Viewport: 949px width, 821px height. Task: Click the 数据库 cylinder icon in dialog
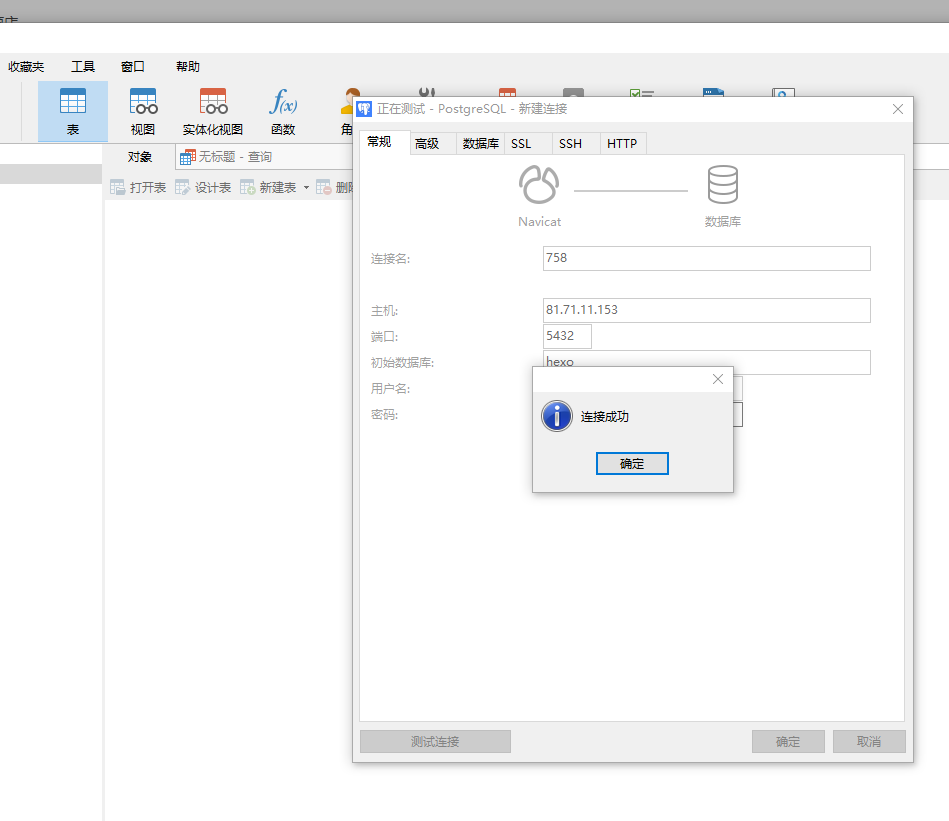click(723, 185)
